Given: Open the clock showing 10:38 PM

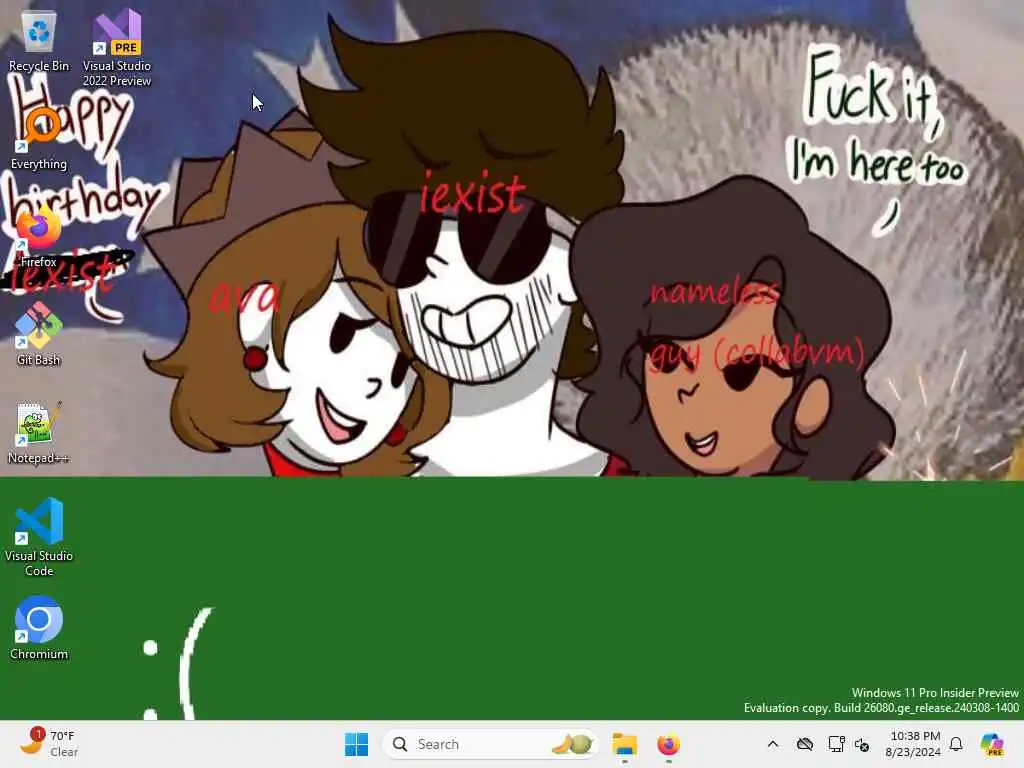Looking at the screenshot, I should tap(914, 744).
